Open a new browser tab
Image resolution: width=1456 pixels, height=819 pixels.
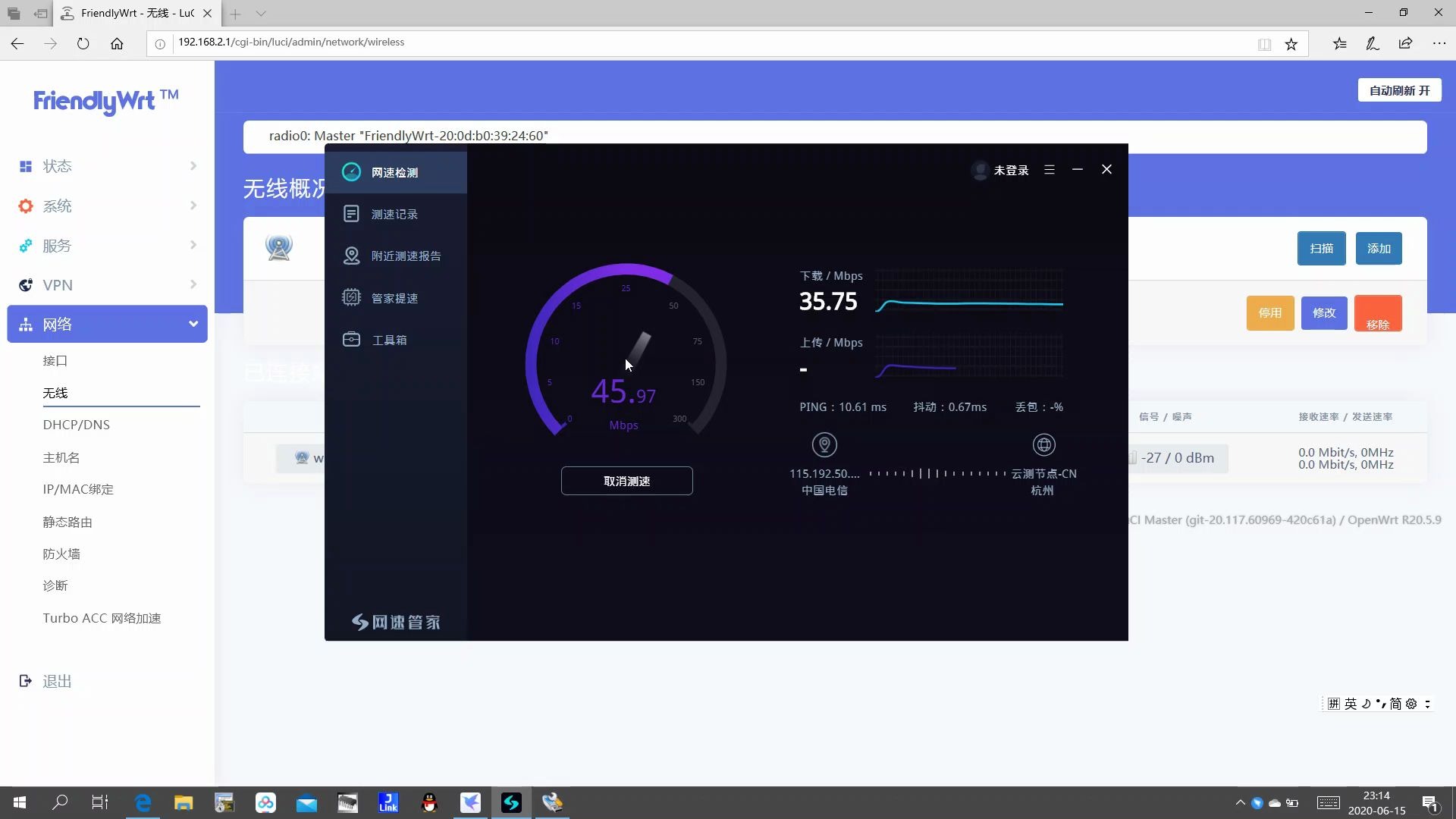236,14
